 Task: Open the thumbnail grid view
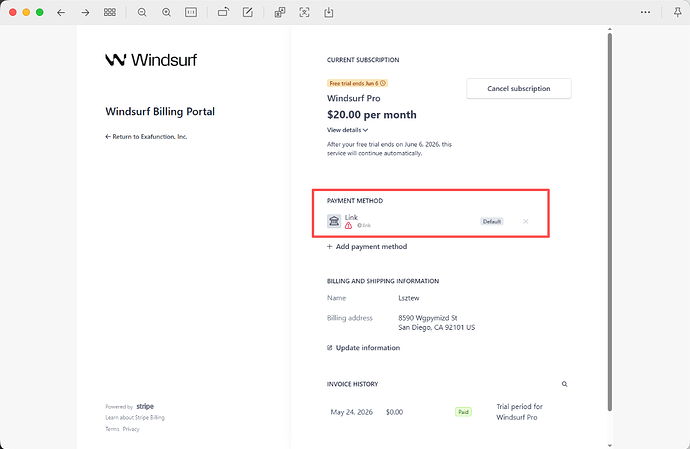pyautogui.click(x=110, y=12)
